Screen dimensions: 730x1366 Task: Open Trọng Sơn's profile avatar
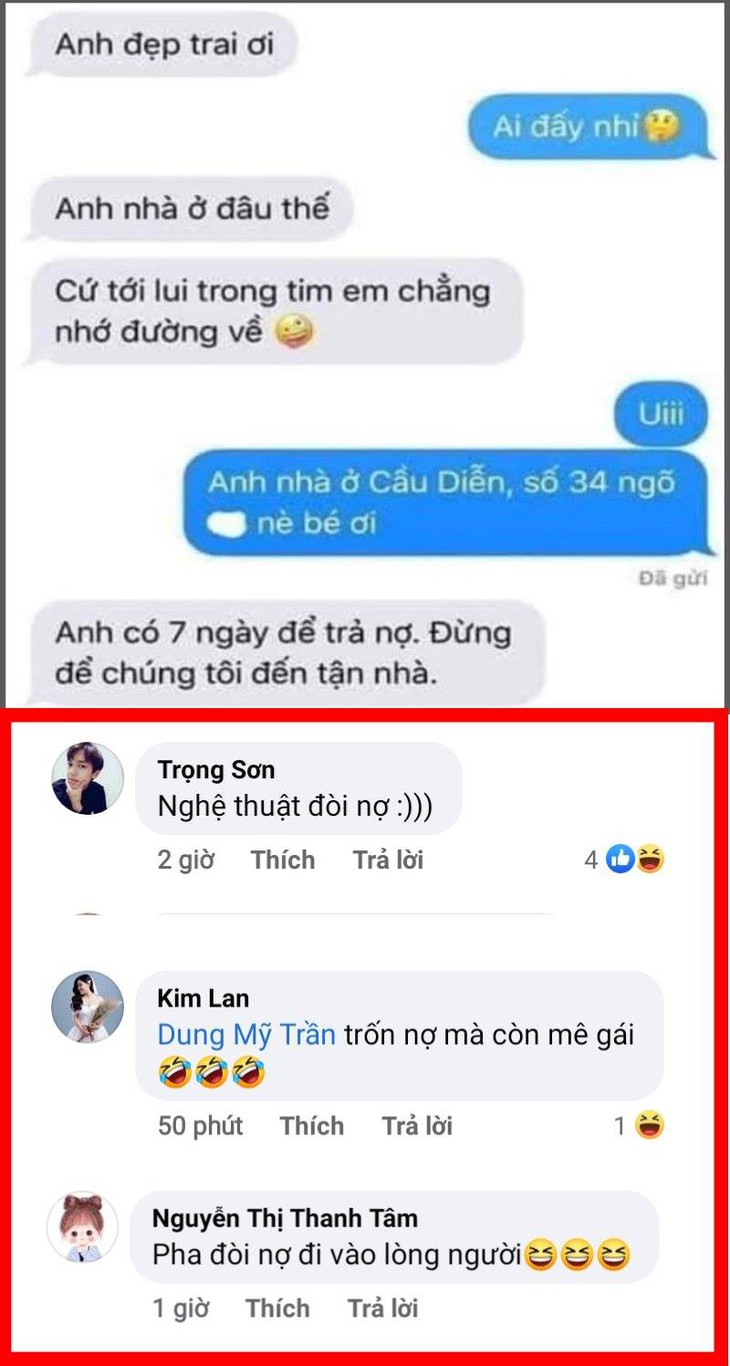(88, 779)
